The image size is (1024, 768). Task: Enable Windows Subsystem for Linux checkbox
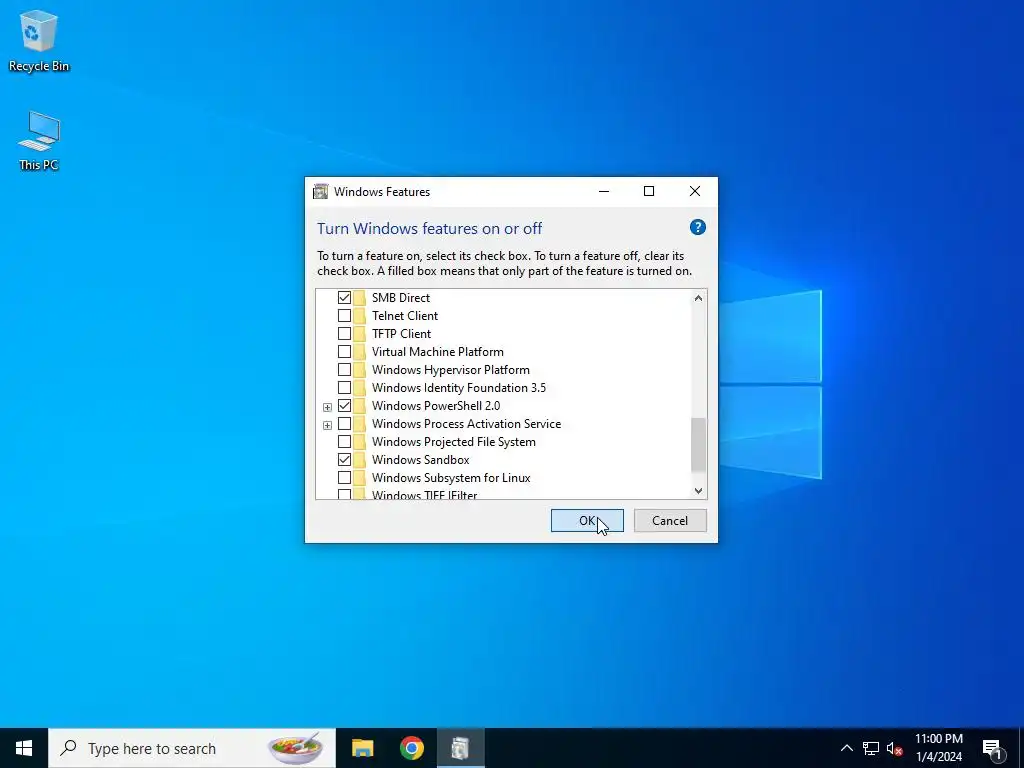coord(344,478)
